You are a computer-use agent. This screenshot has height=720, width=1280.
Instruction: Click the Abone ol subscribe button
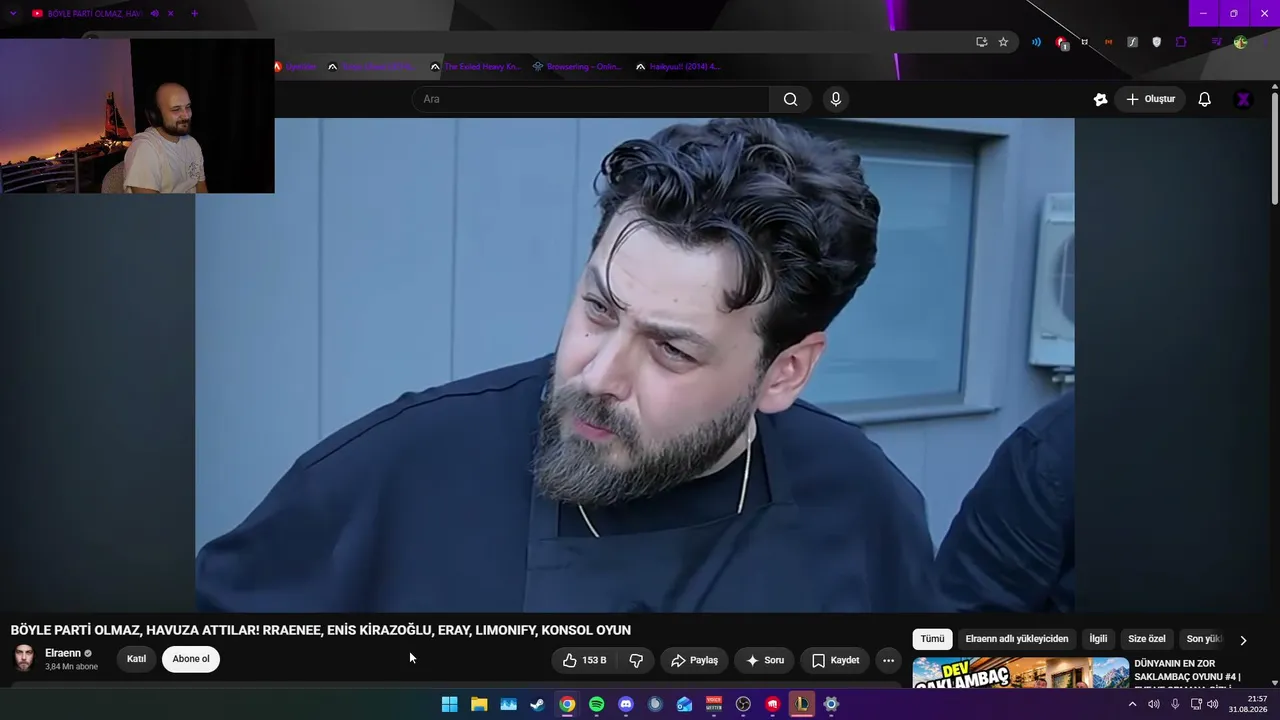(x=191, y=659)
